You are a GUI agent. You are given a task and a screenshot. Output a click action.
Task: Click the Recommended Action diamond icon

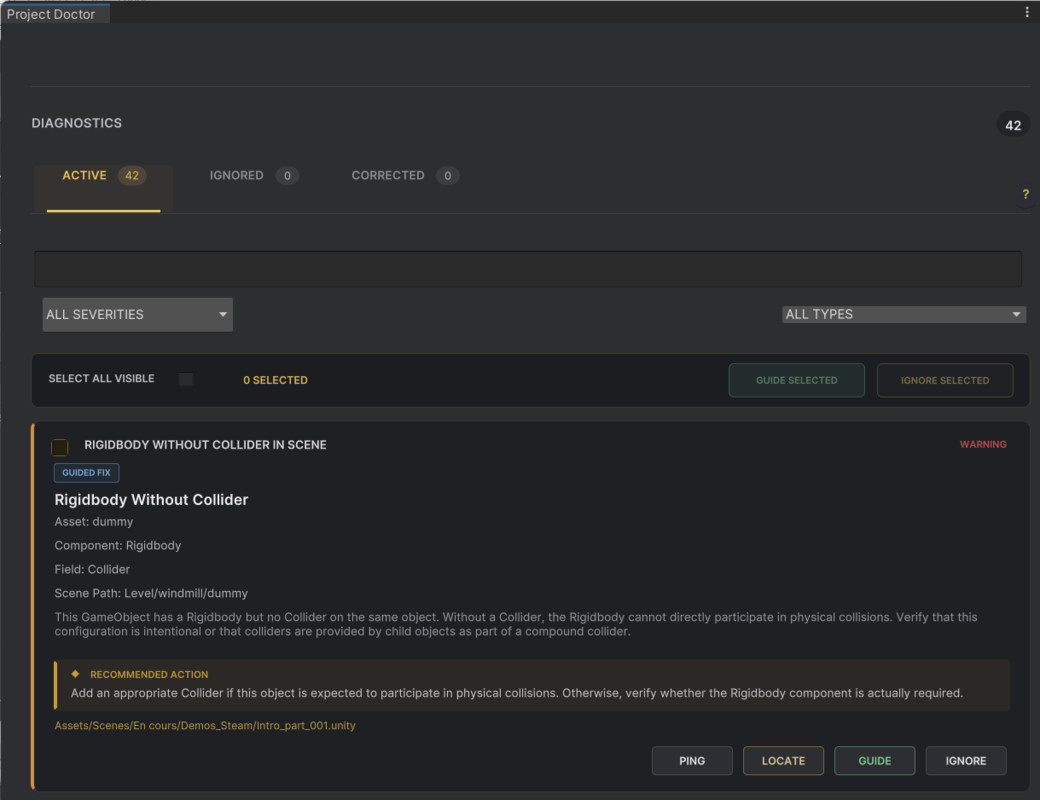tap(76, 674)
